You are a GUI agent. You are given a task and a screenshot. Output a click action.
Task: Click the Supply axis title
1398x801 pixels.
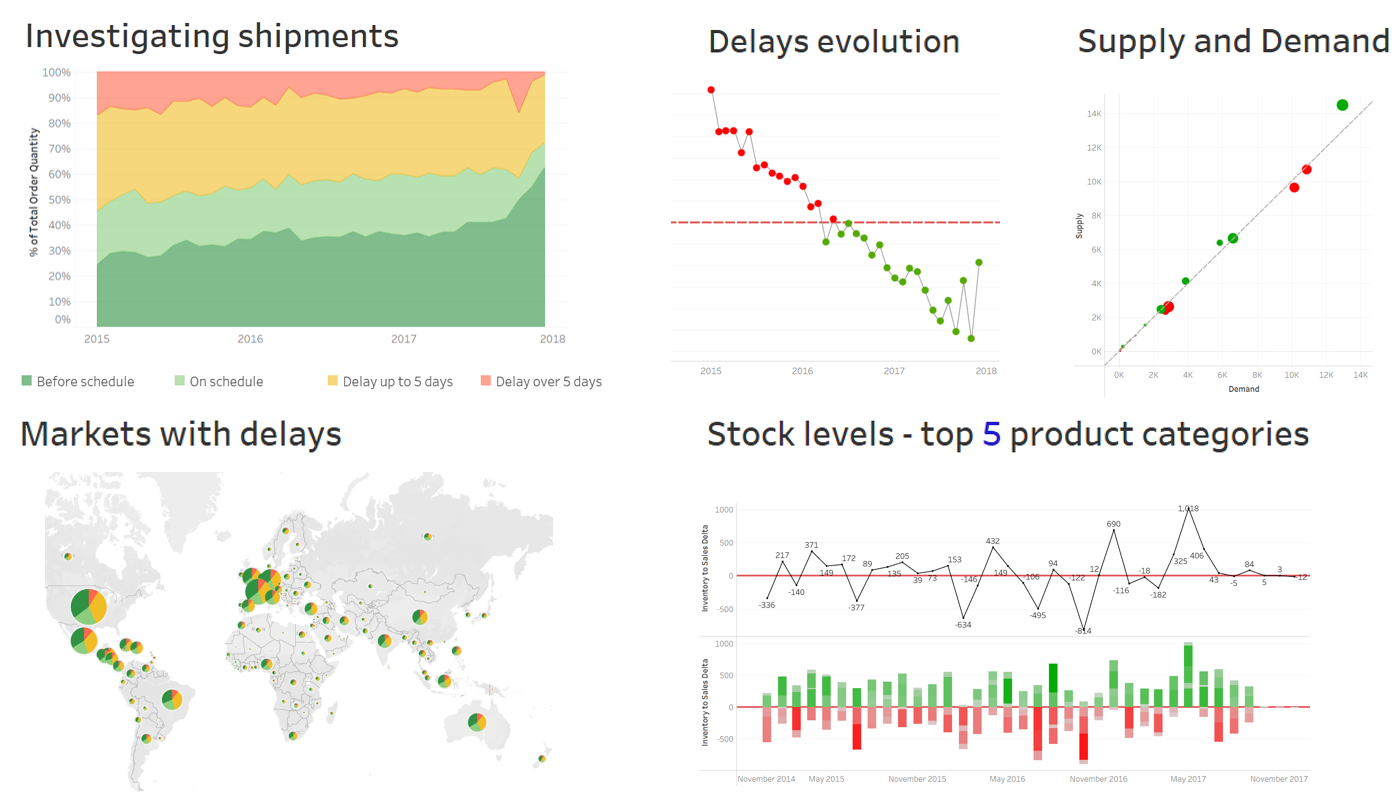1079,225
